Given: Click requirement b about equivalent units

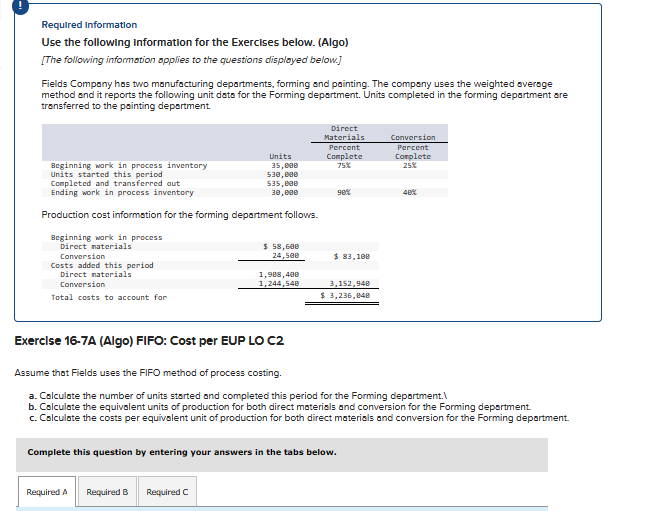Looking at the screenshot, I should coord(280,407).
